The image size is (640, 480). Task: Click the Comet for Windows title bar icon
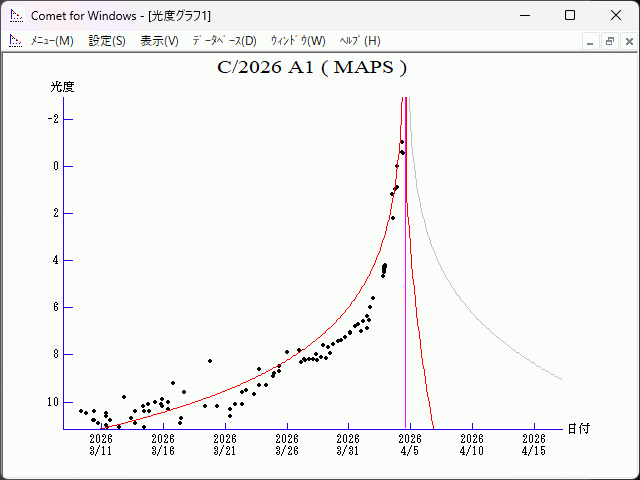point(15,15)
